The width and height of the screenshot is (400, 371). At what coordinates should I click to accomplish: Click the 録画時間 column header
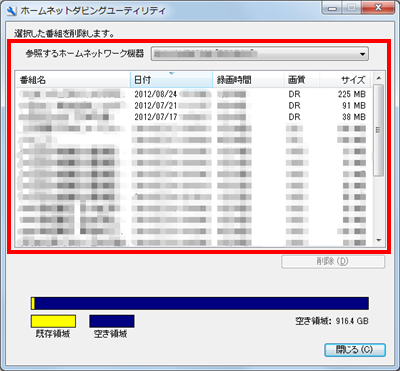(x=248, y=80)
